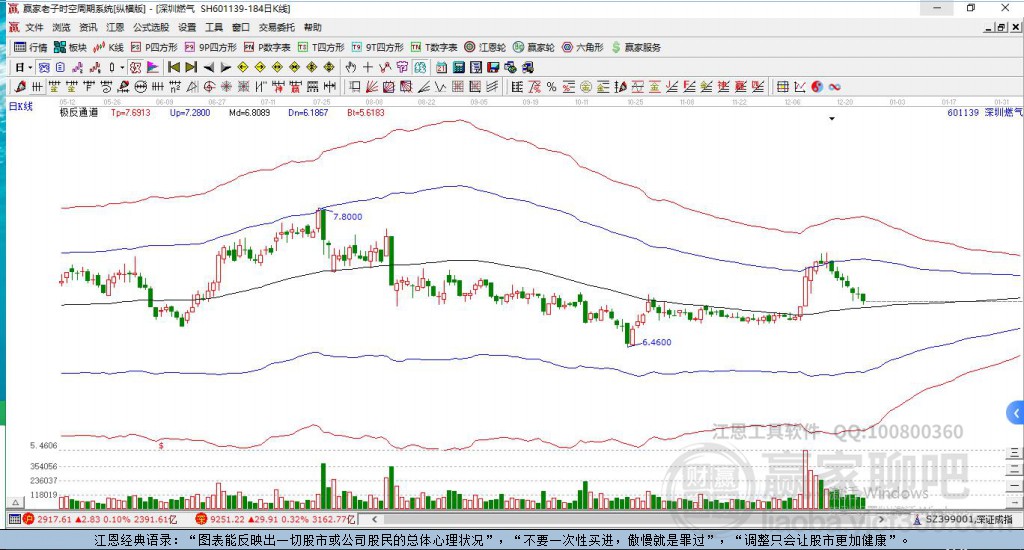Open the T数字表 tool
The height and width of the screenshot is (550, 1024).
tap(434, 47)
